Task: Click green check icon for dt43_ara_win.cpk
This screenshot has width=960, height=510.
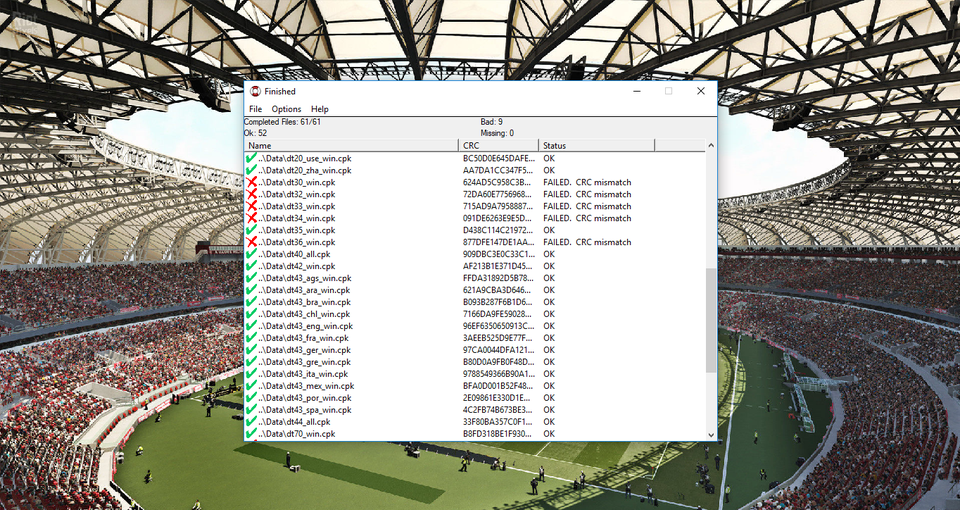Action: [251, 290]
